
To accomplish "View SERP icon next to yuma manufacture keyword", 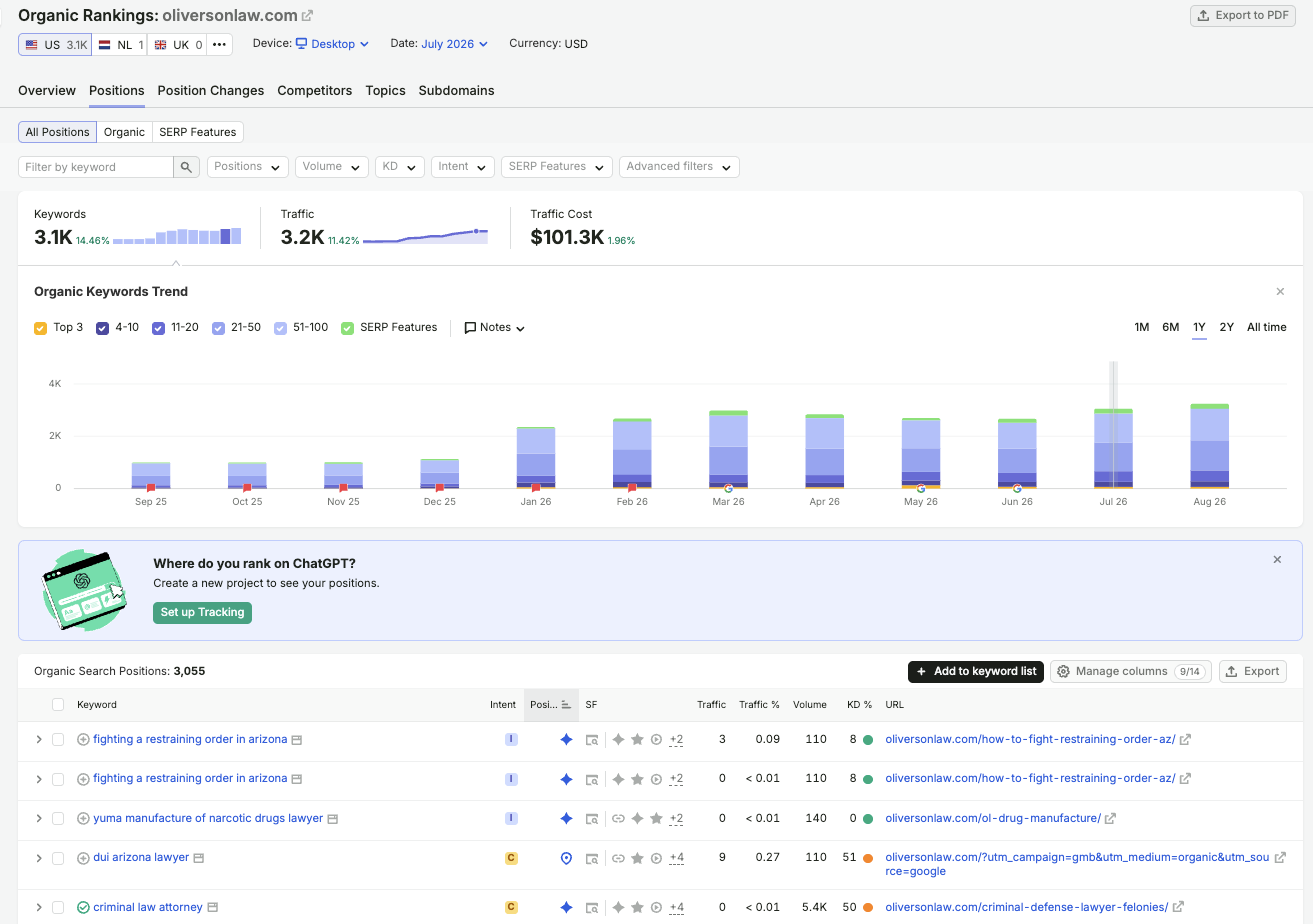I will (x=333, y=819).
